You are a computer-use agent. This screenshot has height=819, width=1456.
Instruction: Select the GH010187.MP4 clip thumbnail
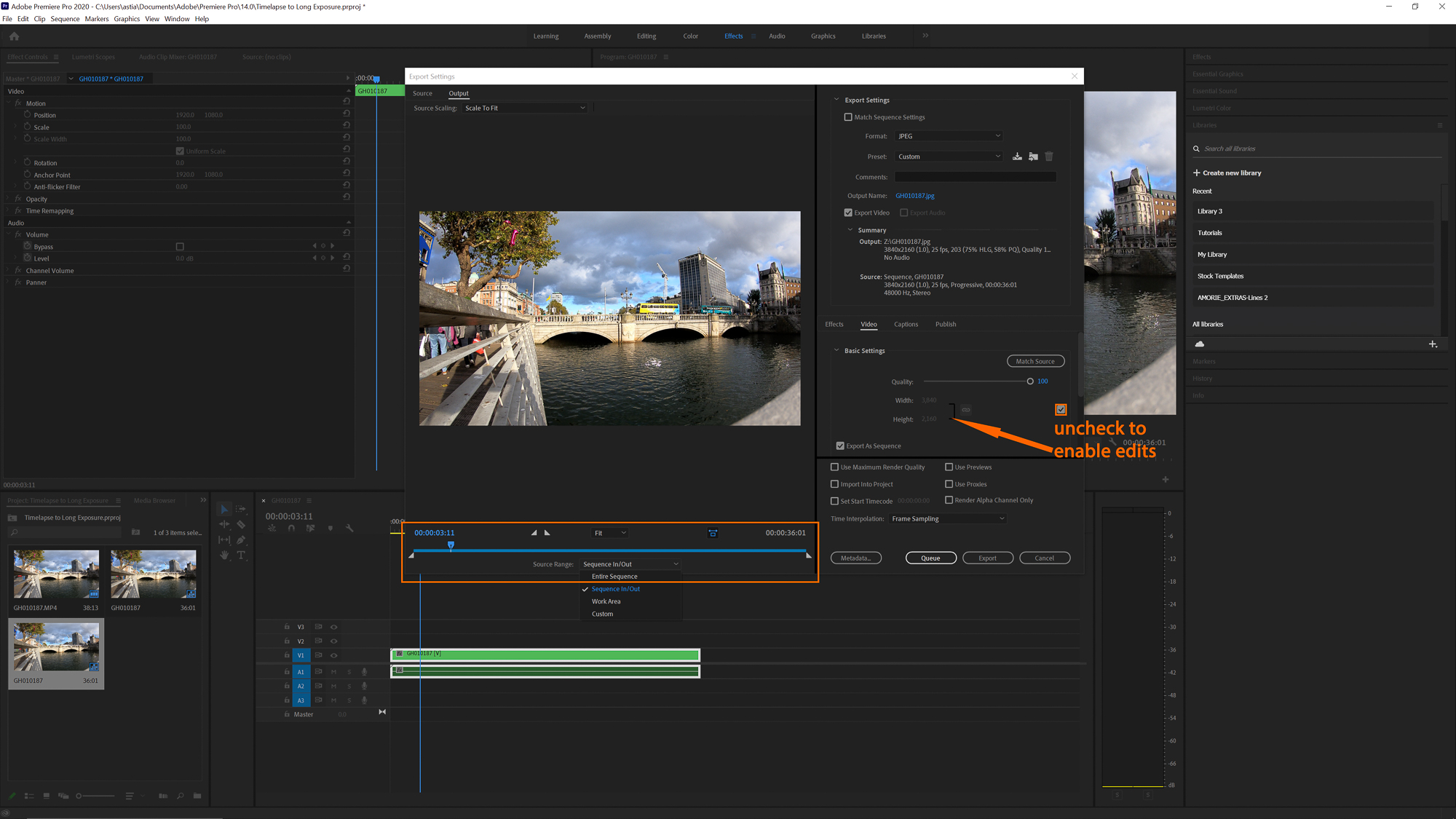(x=55, y=574)
